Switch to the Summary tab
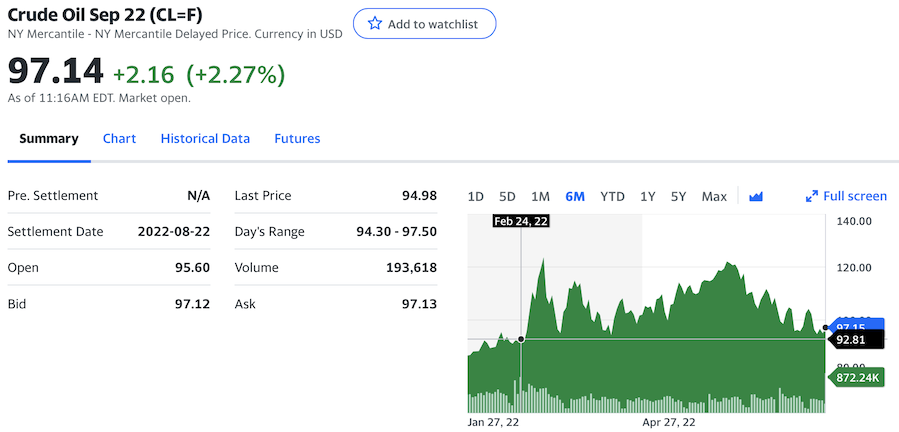 (48, 139)
